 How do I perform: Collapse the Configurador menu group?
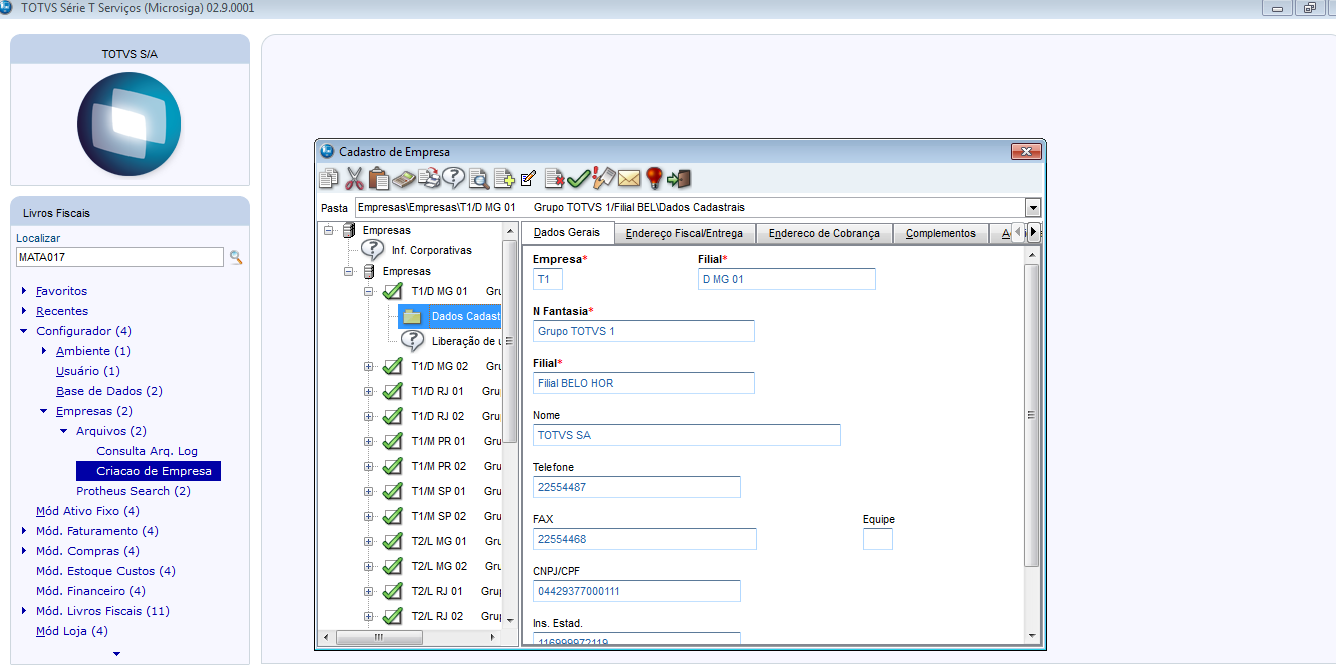[24, 331]
